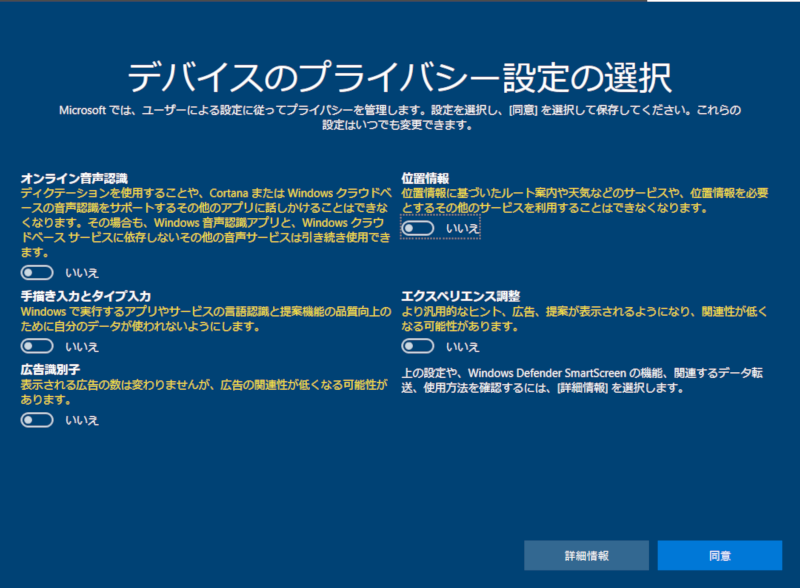
Task: Toggle the 広告識別子 switch
Action: click(x=37, y=420)
